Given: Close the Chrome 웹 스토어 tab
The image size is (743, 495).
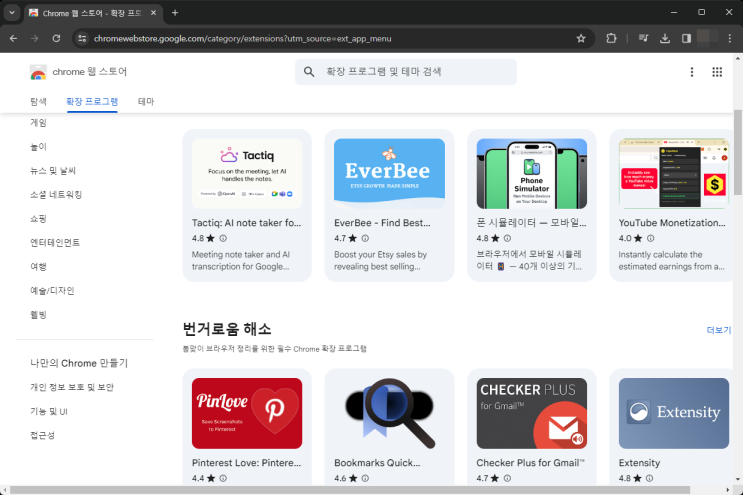Looking at the screenshot, I should (154, 13).
